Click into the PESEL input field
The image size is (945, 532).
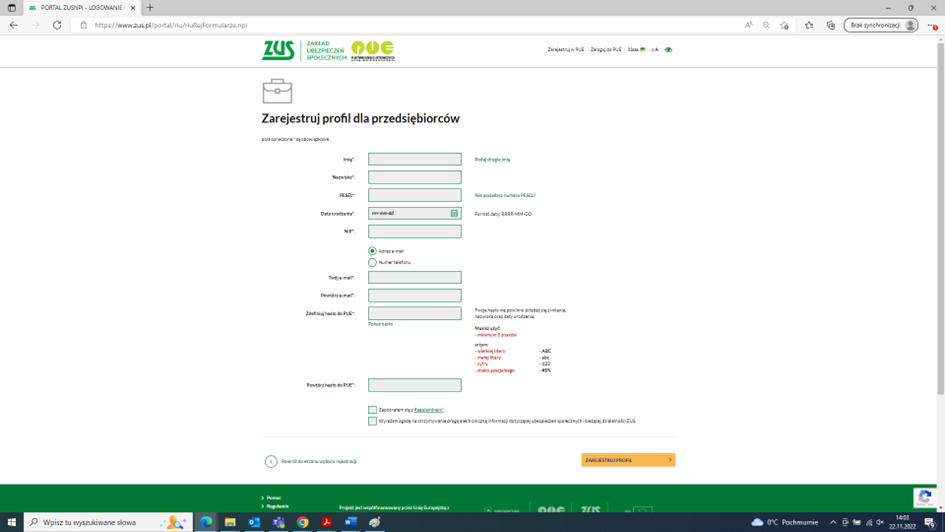(414, 195)
